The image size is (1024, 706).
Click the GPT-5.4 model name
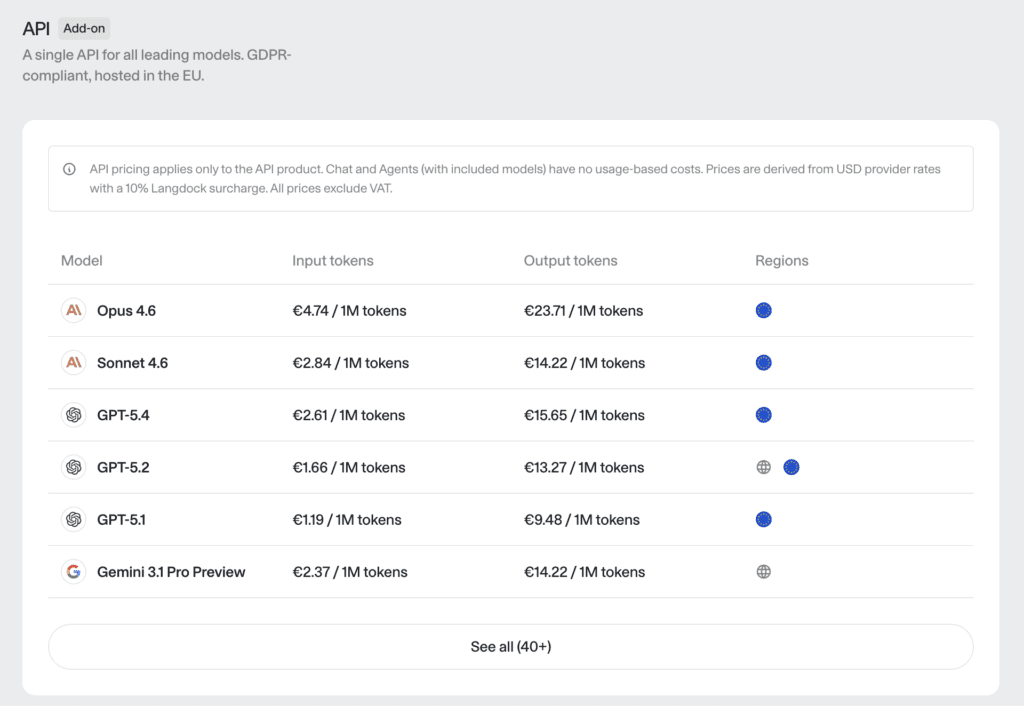(123, 415)
